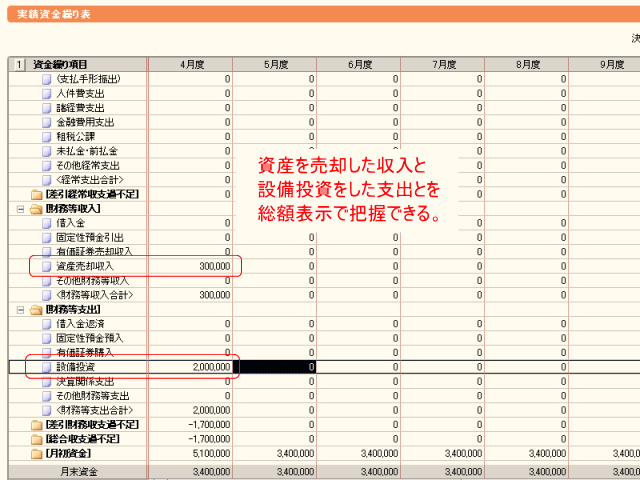
Task: Click the open folder icon of [財務等支出]
Action: tap(37, 310)
